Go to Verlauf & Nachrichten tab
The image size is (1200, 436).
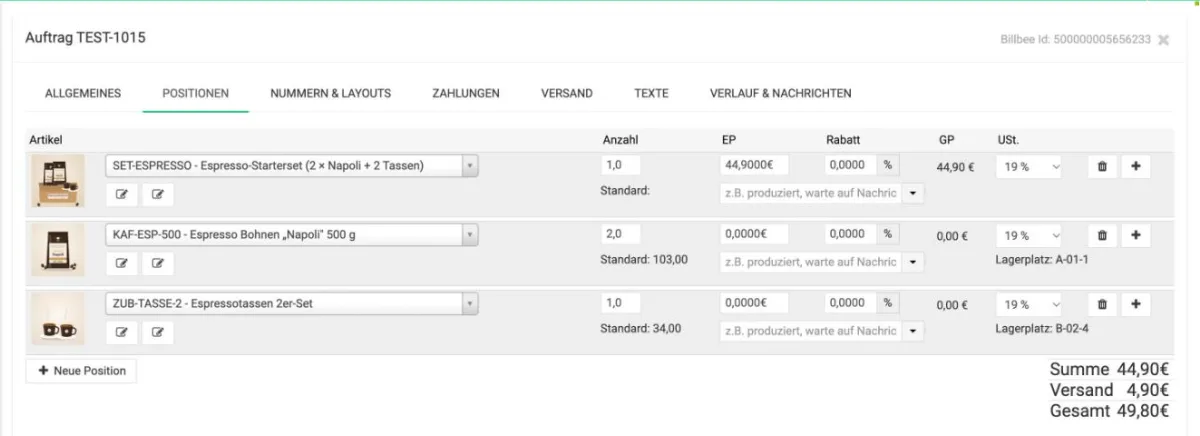(x=780, y=93)
